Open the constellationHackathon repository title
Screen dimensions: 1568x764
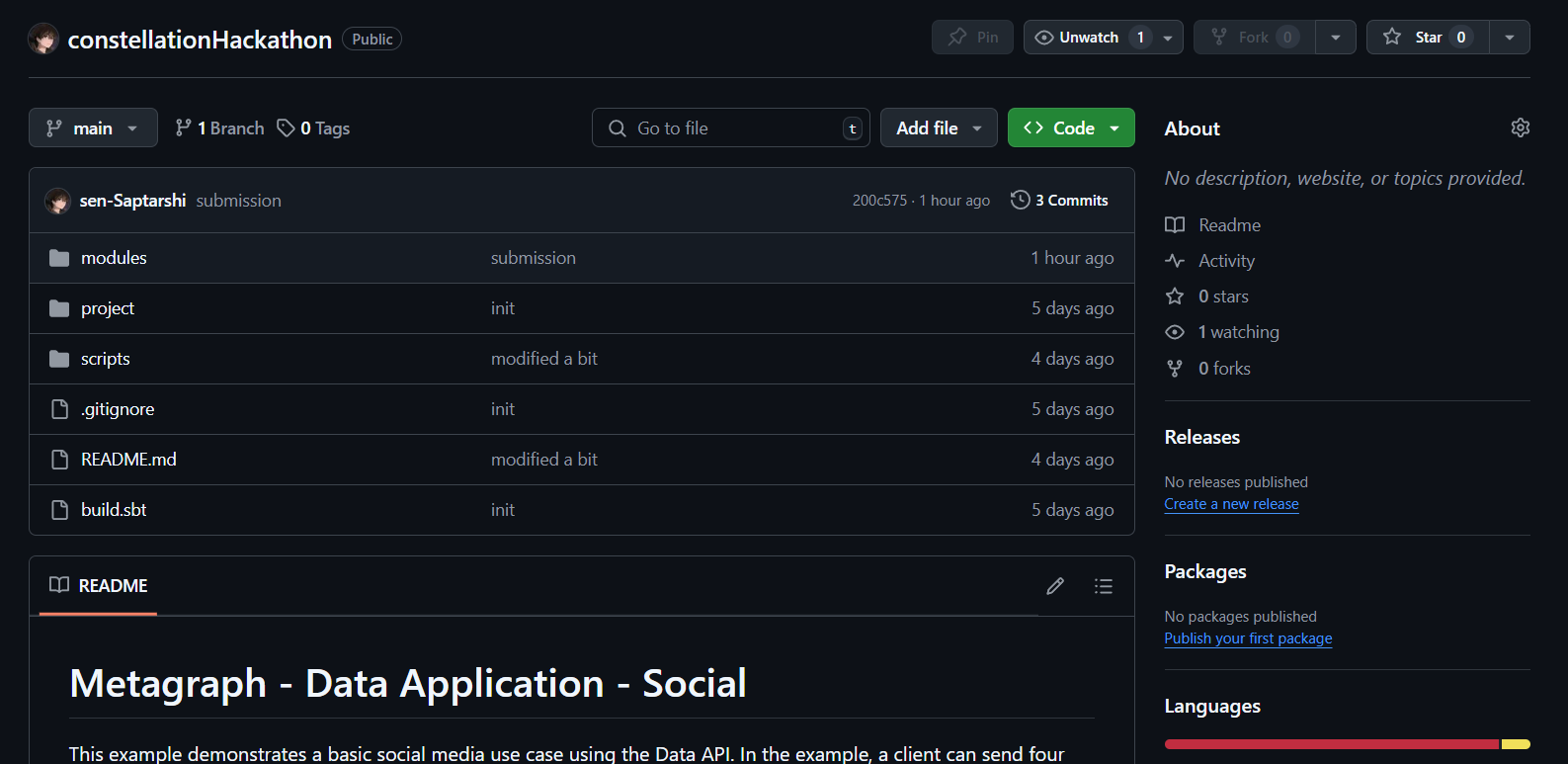coord(200,40)
